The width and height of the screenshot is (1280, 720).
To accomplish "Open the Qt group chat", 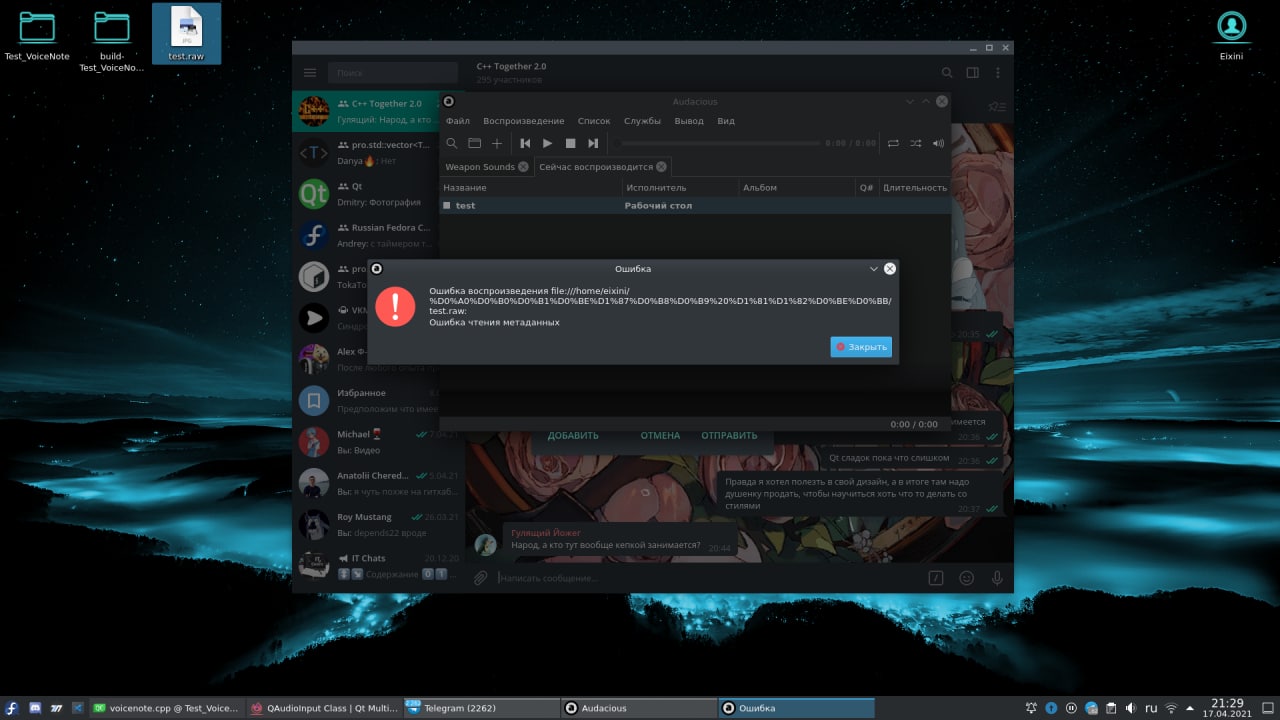I will [366, 193].
